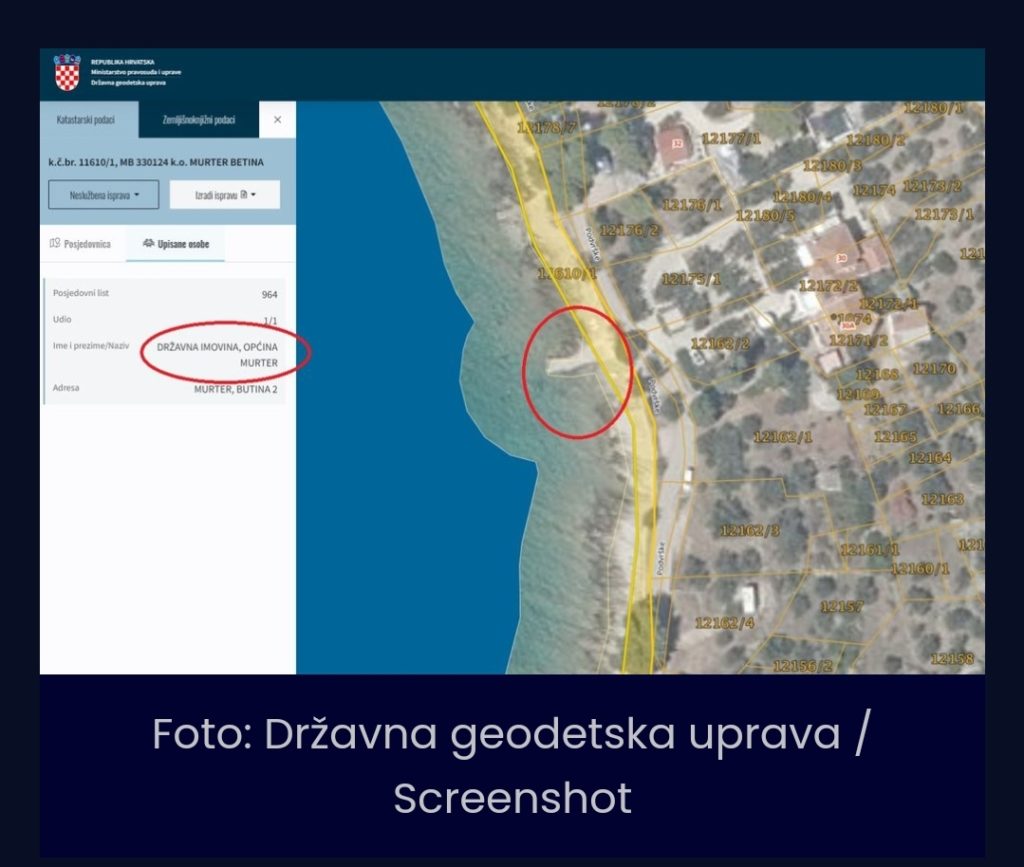The height and width of the screenshot is (867, 1024).
Task: Open the Neslužbena isprava dropdown
Action: tap(103, 195)
